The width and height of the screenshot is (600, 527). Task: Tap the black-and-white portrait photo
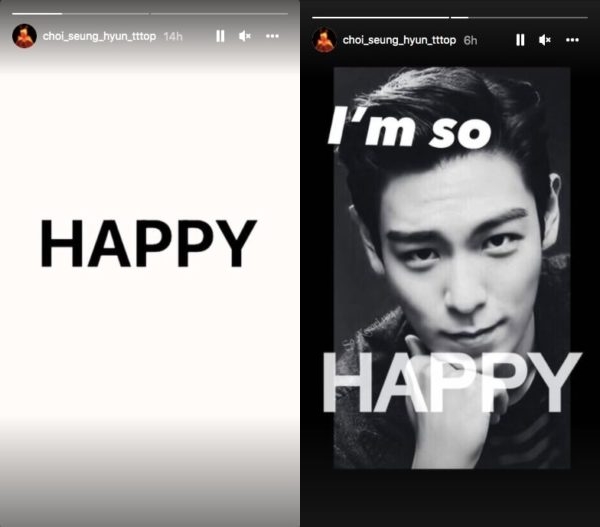452,268
